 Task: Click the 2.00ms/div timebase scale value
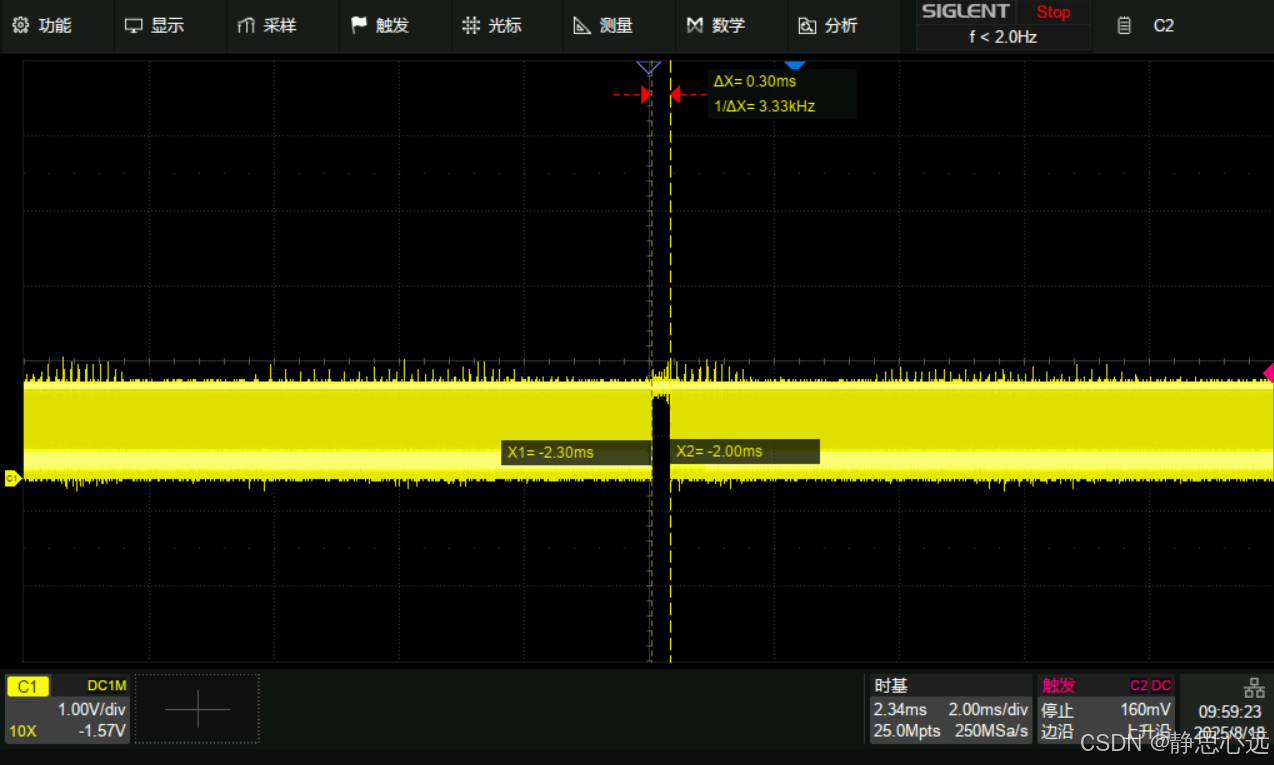tap(988, 710)
